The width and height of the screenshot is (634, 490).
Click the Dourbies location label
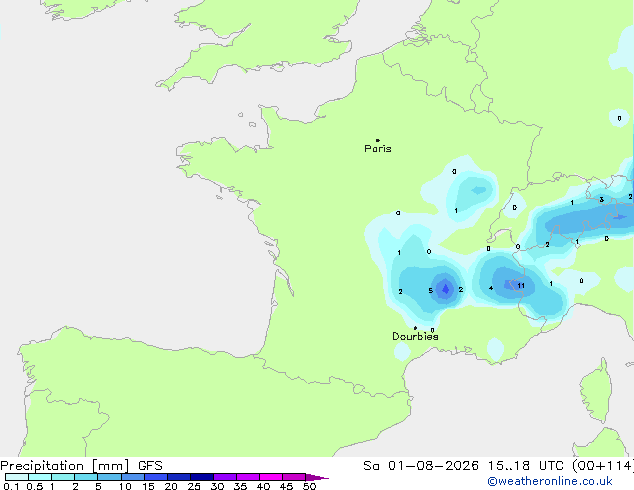[x=415, y=336]
